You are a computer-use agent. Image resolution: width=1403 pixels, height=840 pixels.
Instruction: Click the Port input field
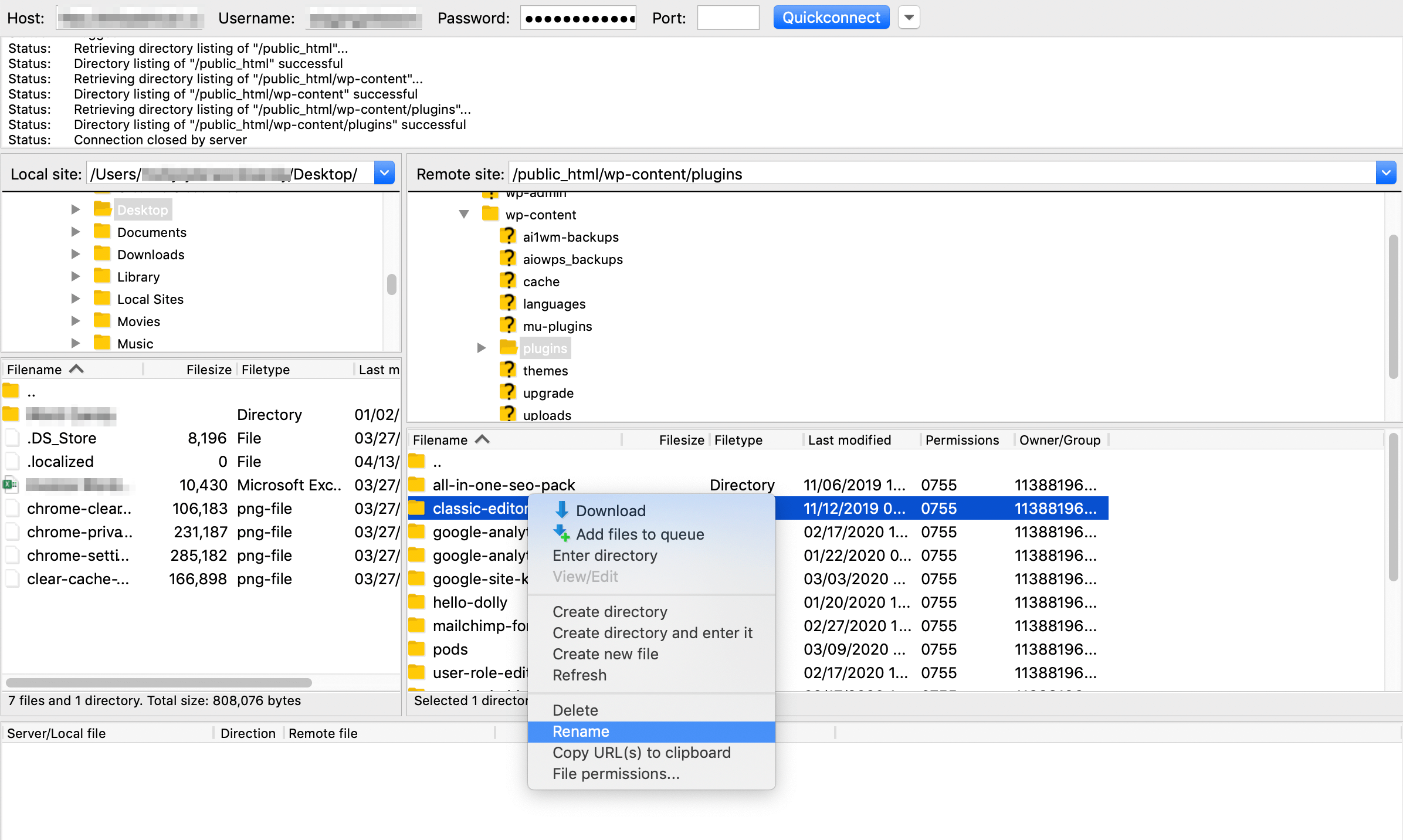pyautogui.click(x=728, y=18)
